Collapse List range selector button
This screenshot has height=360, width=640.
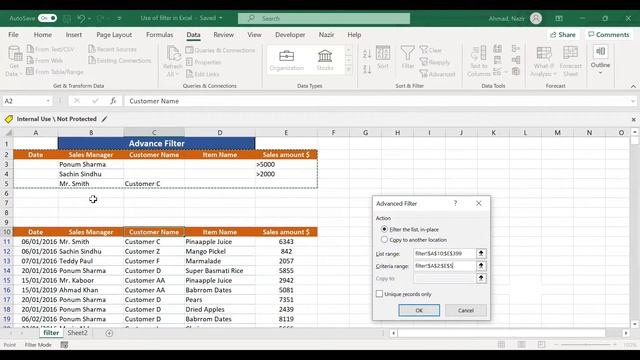(481, 253)
